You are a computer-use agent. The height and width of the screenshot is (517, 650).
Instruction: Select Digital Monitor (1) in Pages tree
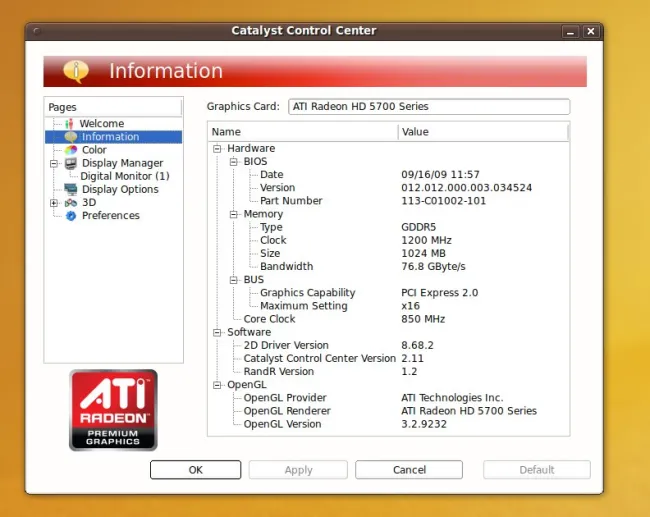click(124, 176)
